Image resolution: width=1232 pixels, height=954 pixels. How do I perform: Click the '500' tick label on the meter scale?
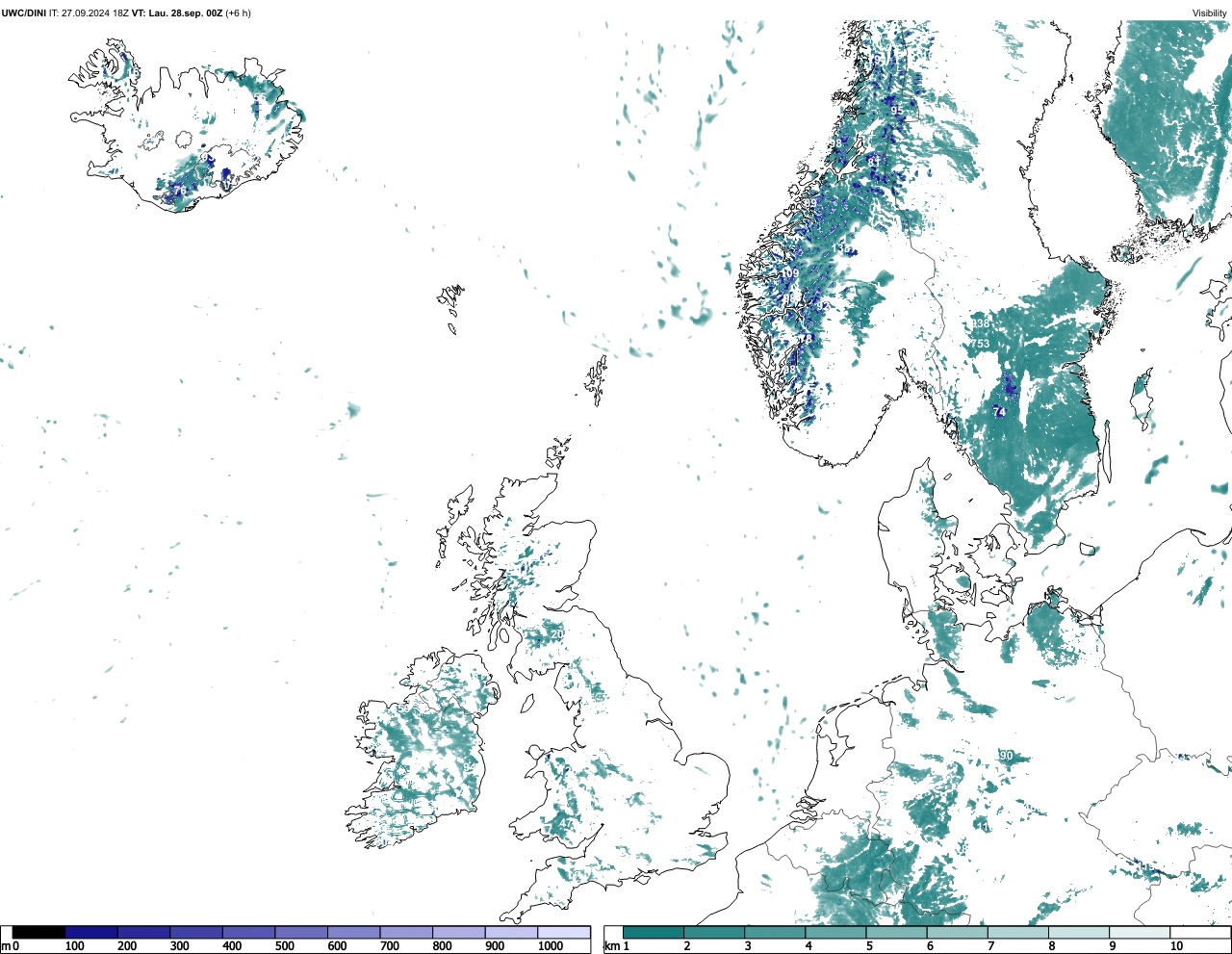tap(285, 946)
